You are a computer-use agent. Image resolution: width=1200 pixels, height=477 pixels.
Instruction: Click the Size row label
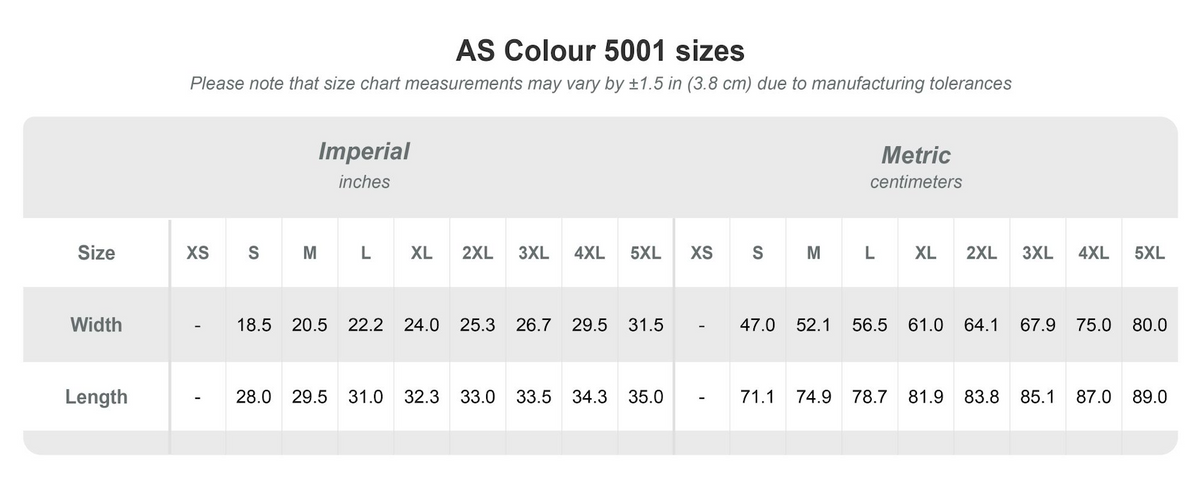(x=96, y=253)
